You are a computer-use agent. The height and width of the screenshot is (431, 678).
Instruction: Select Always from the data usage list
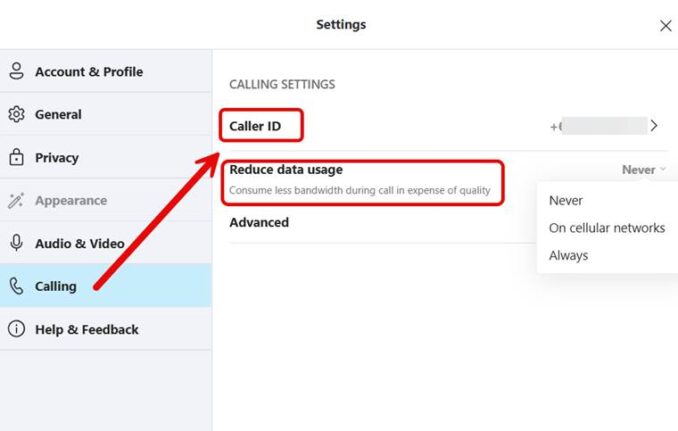tap(569, 255)
